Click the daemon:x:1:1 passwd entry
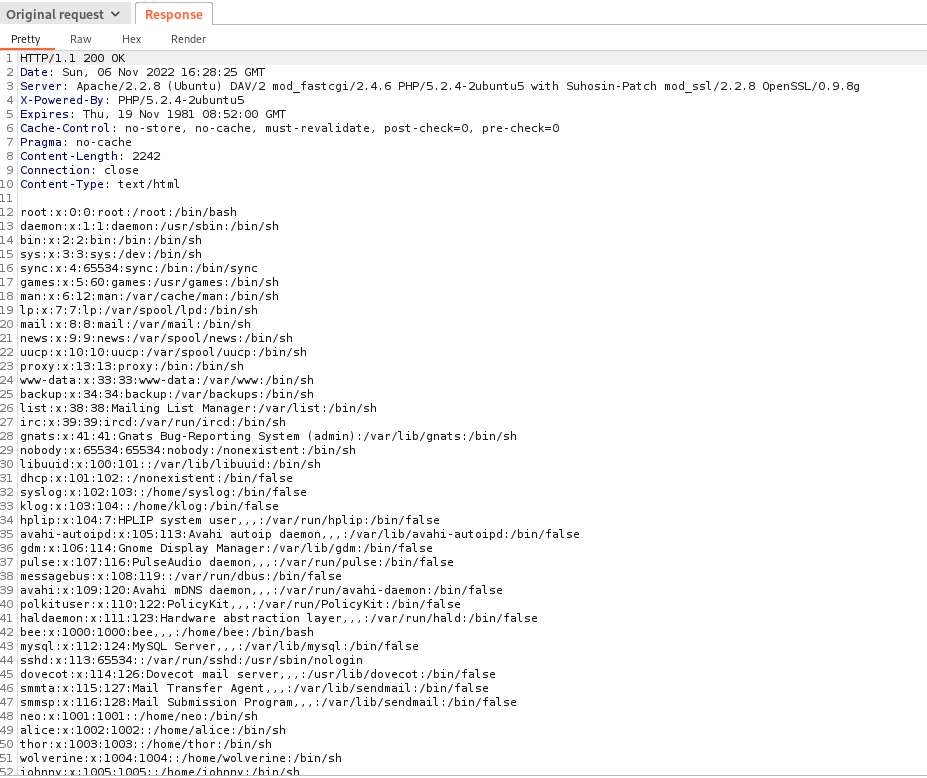This screenshot has height=778, width=927. pos(150,226)
